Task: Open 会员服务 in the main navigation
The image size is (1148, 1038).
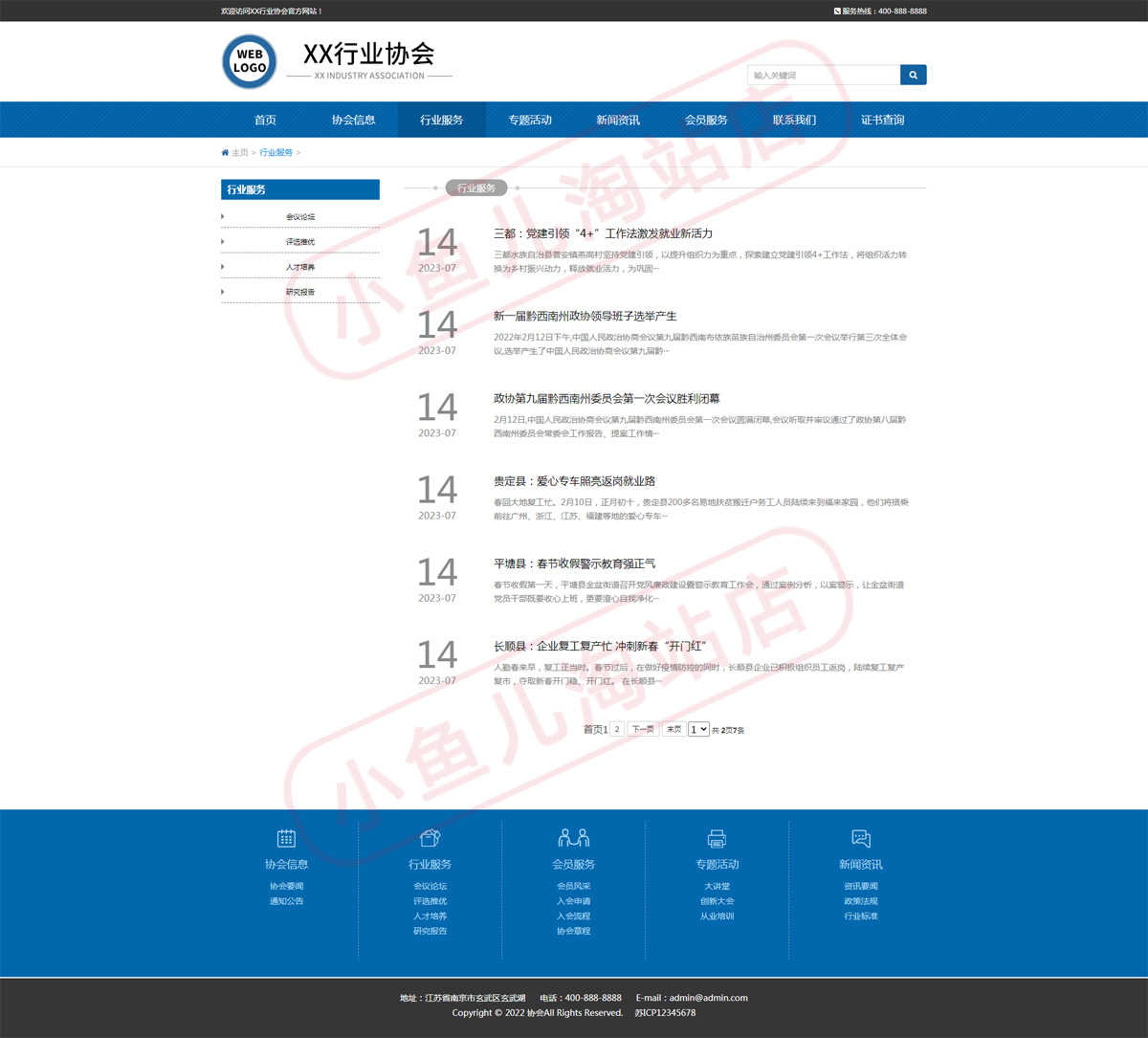Action: [705, 120]
